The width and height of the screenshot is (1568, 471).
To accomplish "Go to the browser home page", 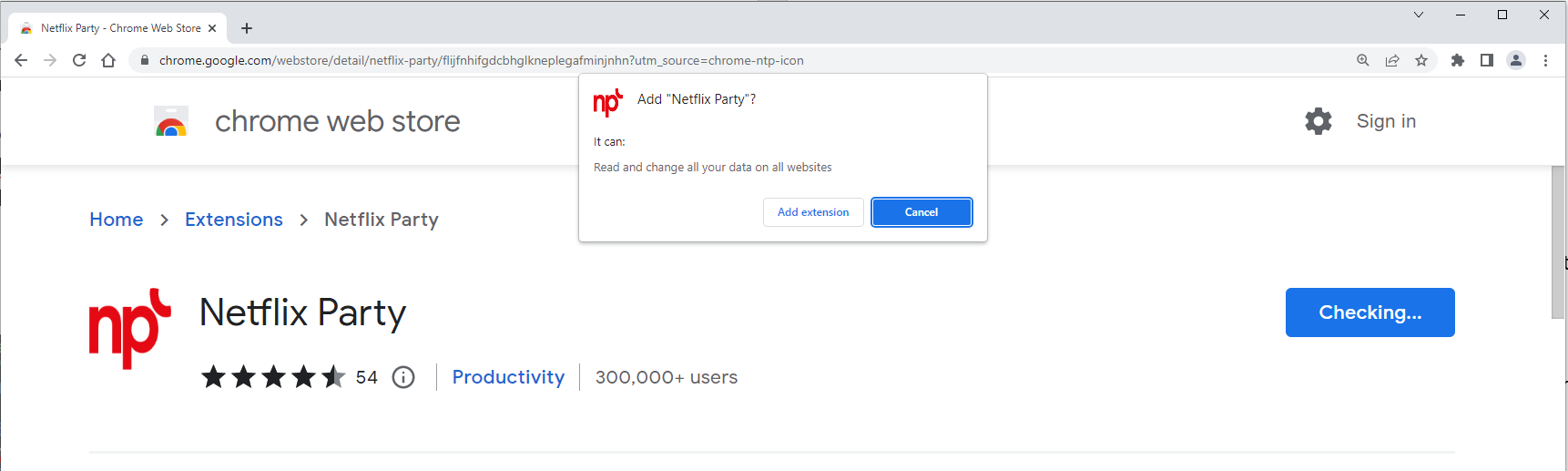I will [108, 60].
